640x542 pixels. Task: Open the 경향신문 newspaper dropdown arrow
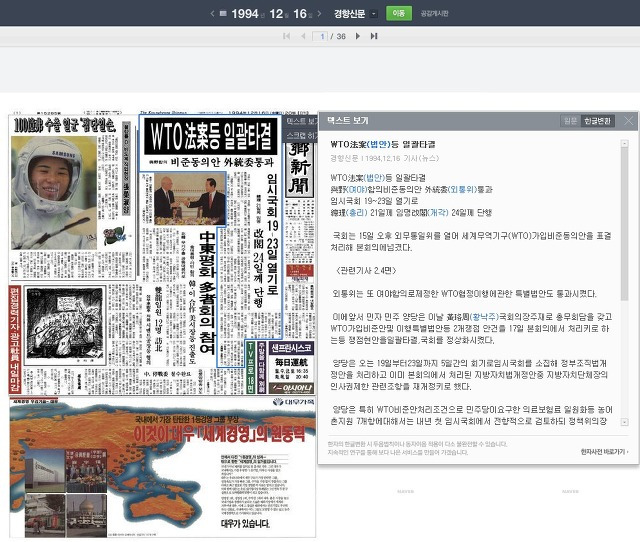373,13
